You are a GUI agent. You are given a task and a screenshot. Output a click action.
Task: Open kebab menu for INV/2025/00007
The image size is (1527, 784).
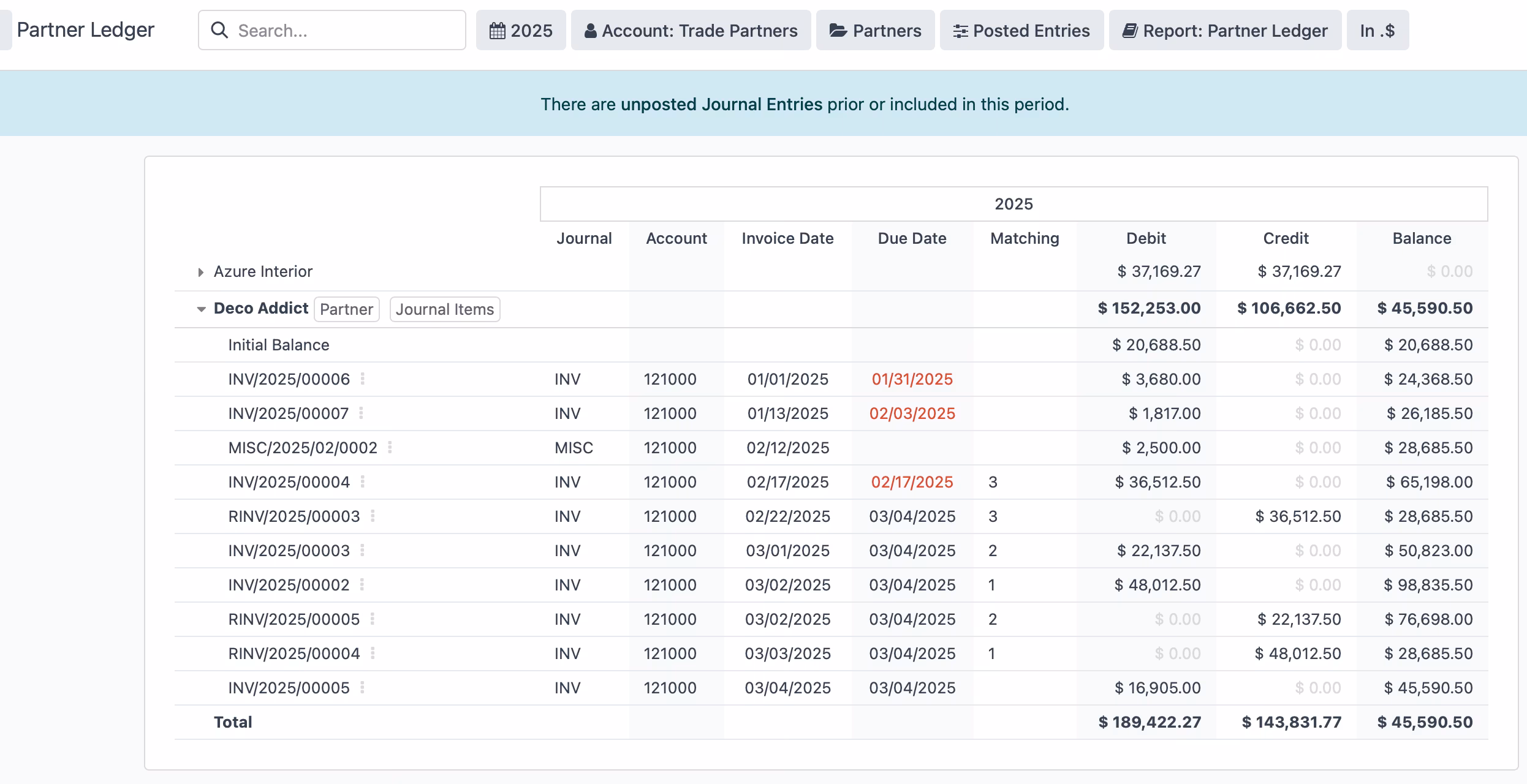362,413
